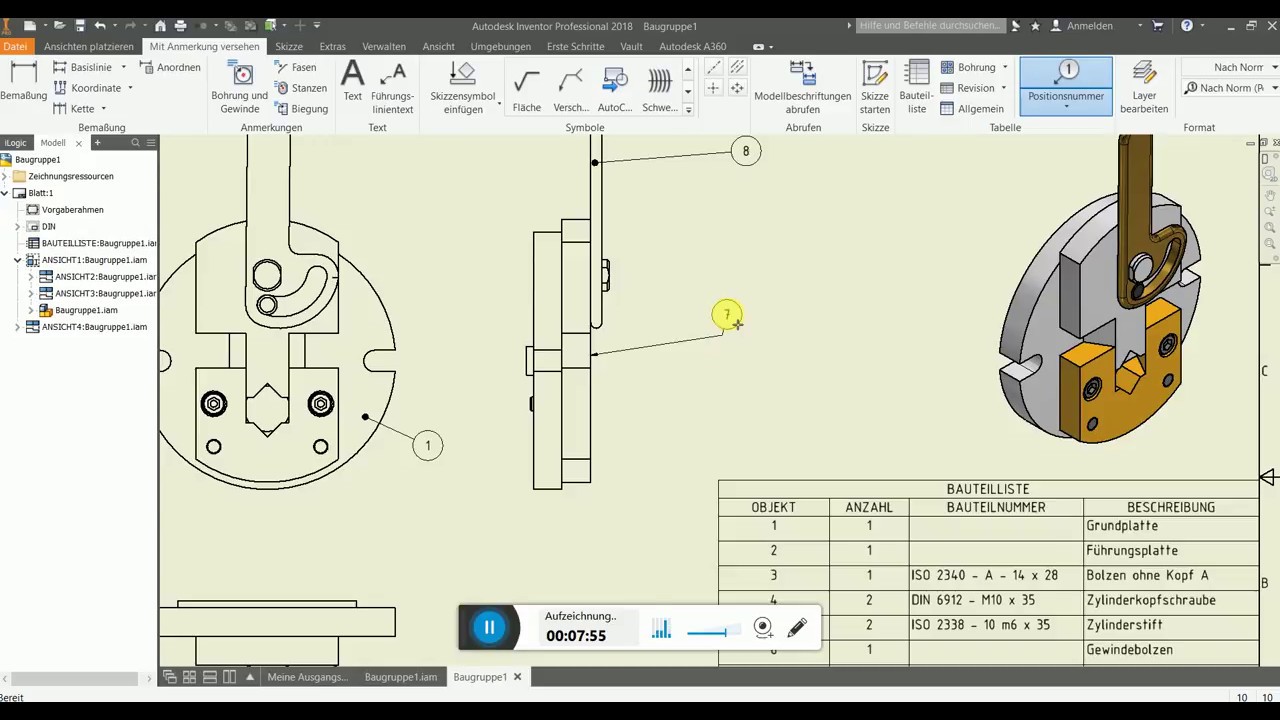Open Layer bearbeiten tool
The image size is (1280, 720).
click(1144, 87)
